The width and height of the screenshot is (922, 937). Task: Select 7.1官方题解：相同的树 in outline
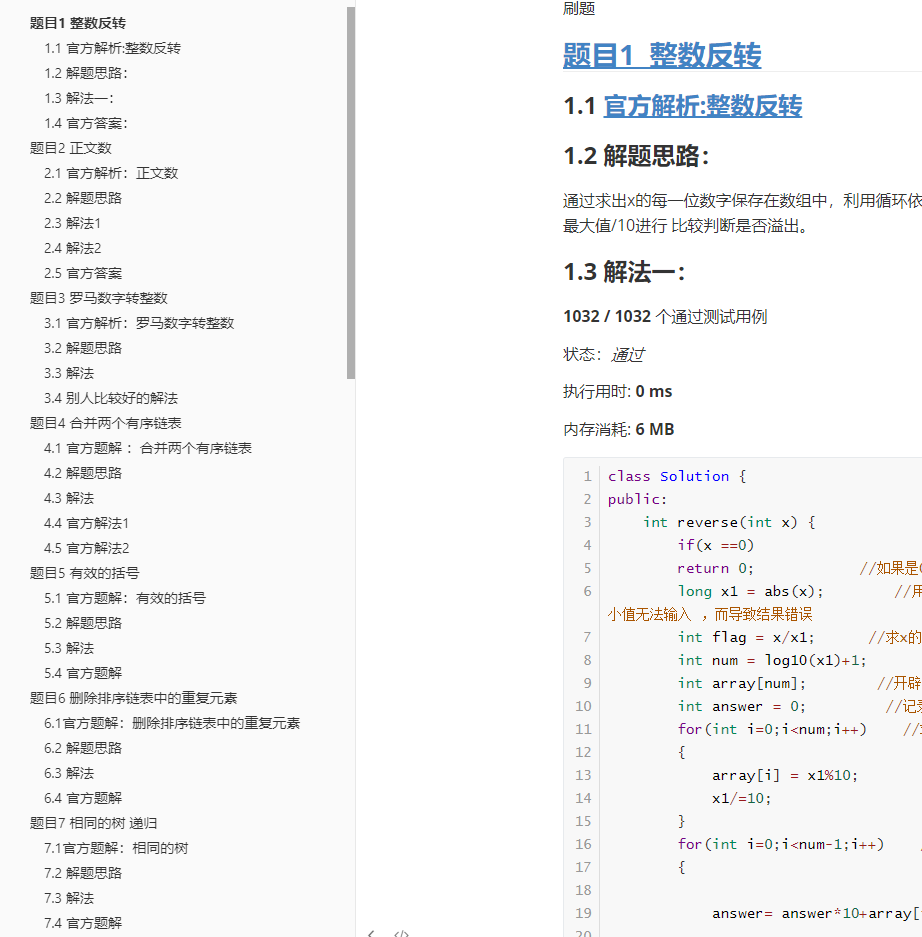click(117, 849)
